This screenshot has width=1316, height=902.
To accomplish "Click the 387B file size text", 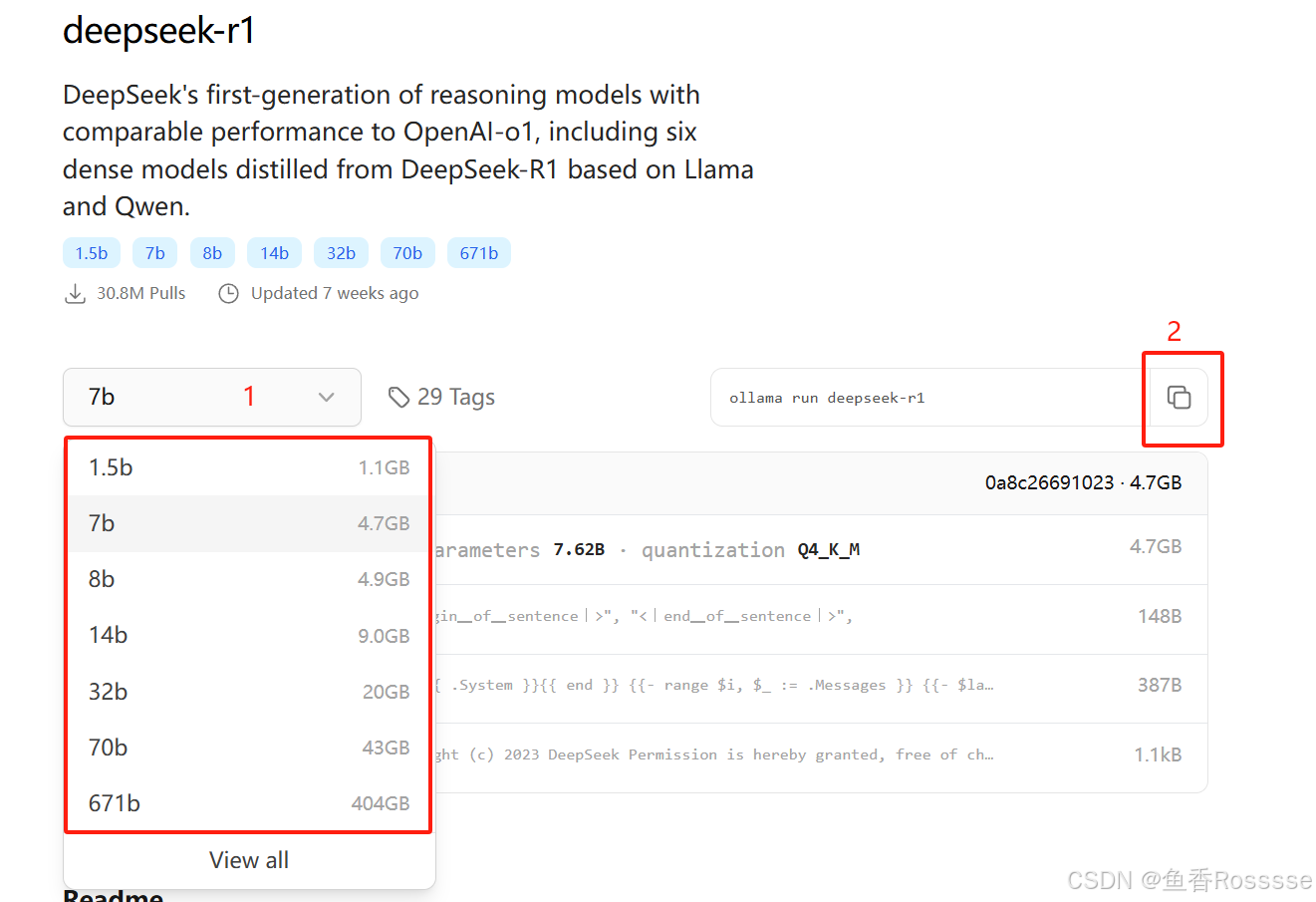I will (1160, 685).
